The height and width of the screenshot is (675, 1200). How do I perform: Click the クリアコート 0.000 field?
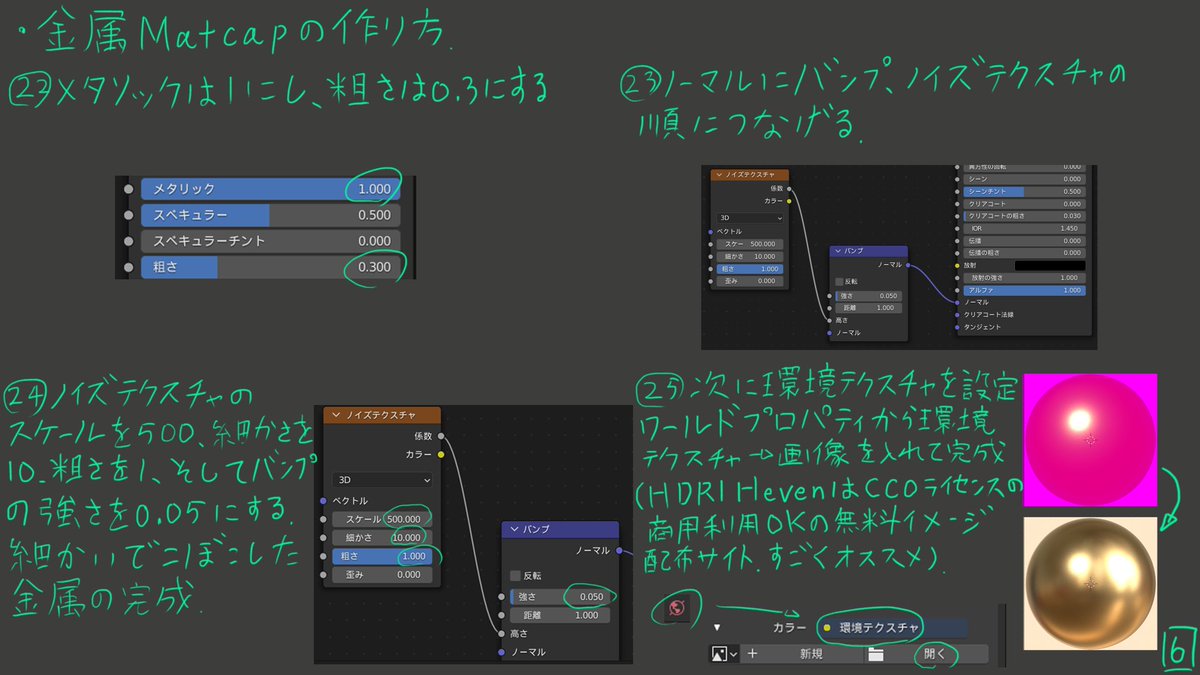[x=1025, y=204]
